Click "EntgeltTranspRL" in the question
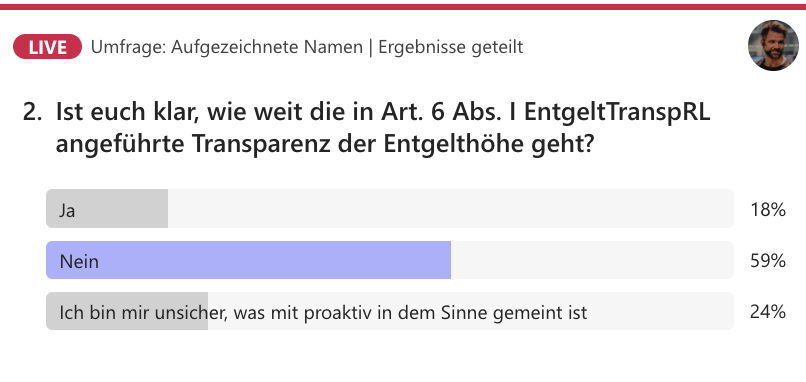806x382 pixels. tap(617, 114)
